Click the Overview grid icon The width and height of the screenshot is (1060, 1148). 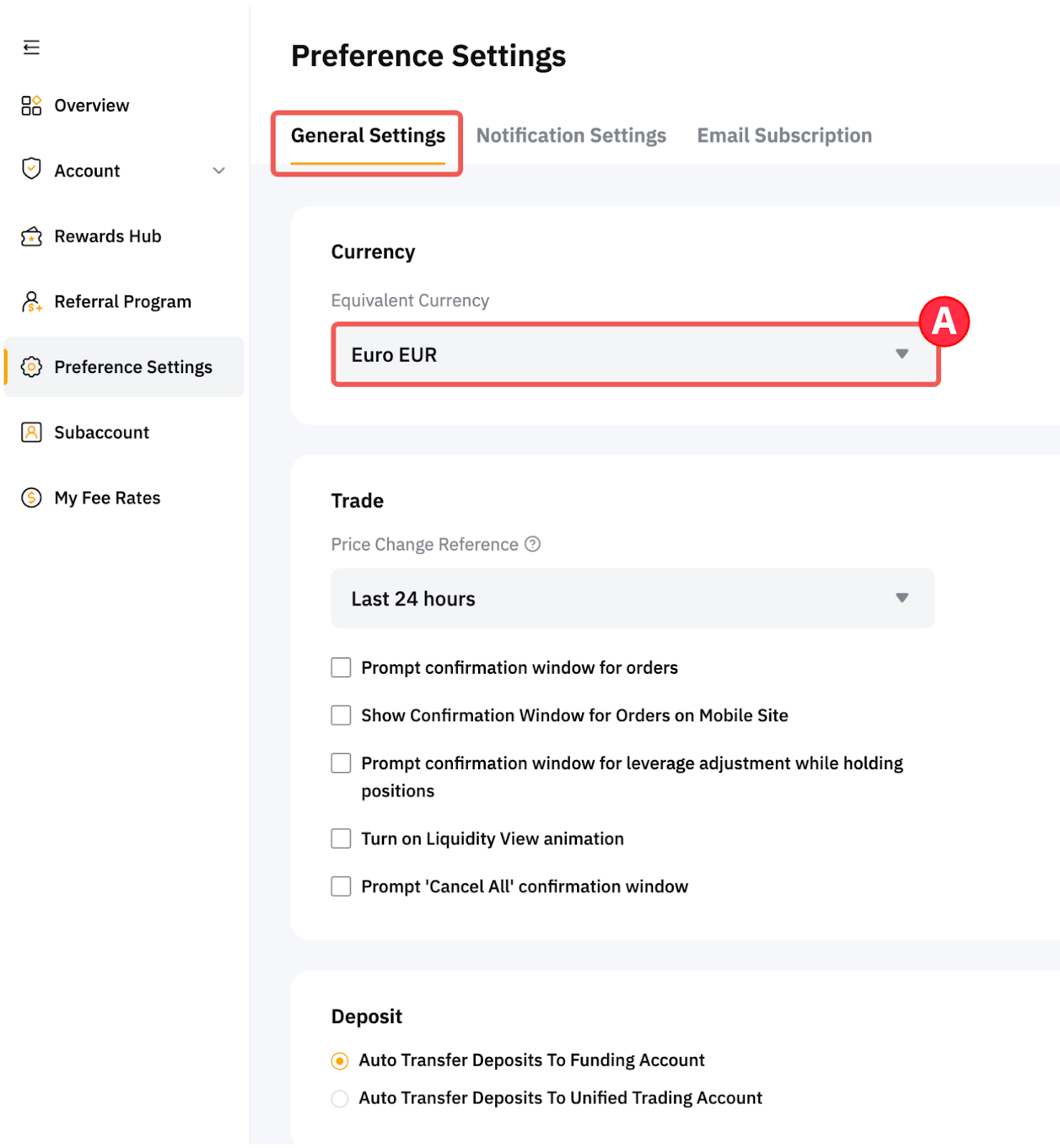(x=31, y=105)
